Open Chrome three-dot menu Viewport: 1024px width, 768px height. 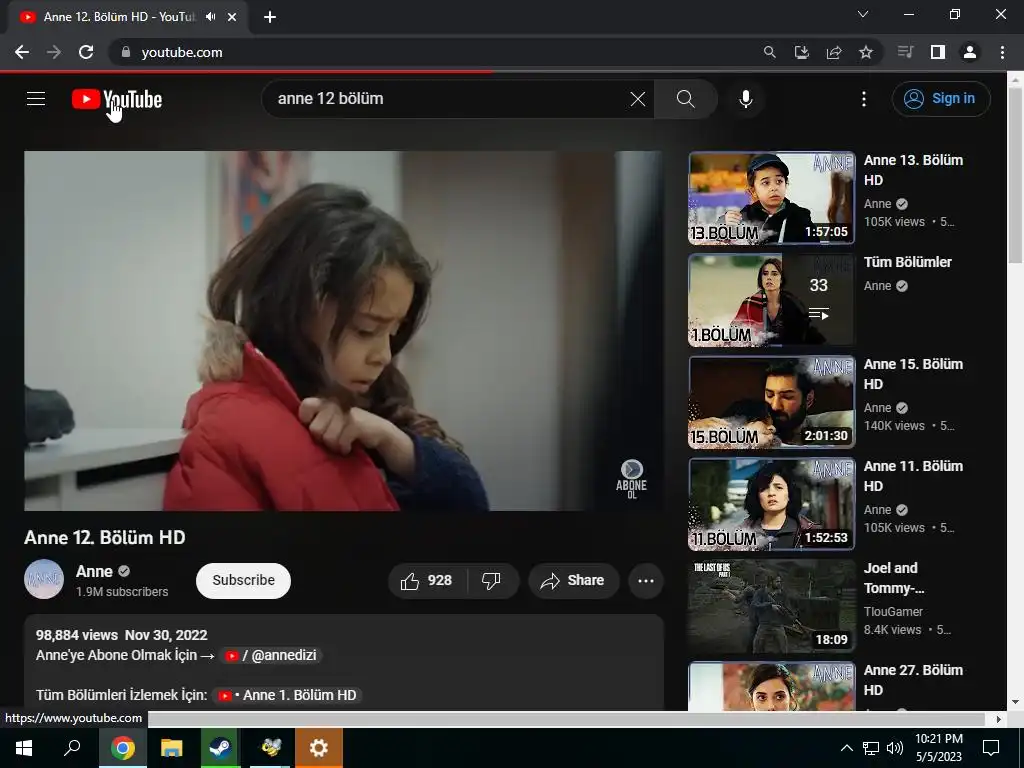tap(1002, 52)
